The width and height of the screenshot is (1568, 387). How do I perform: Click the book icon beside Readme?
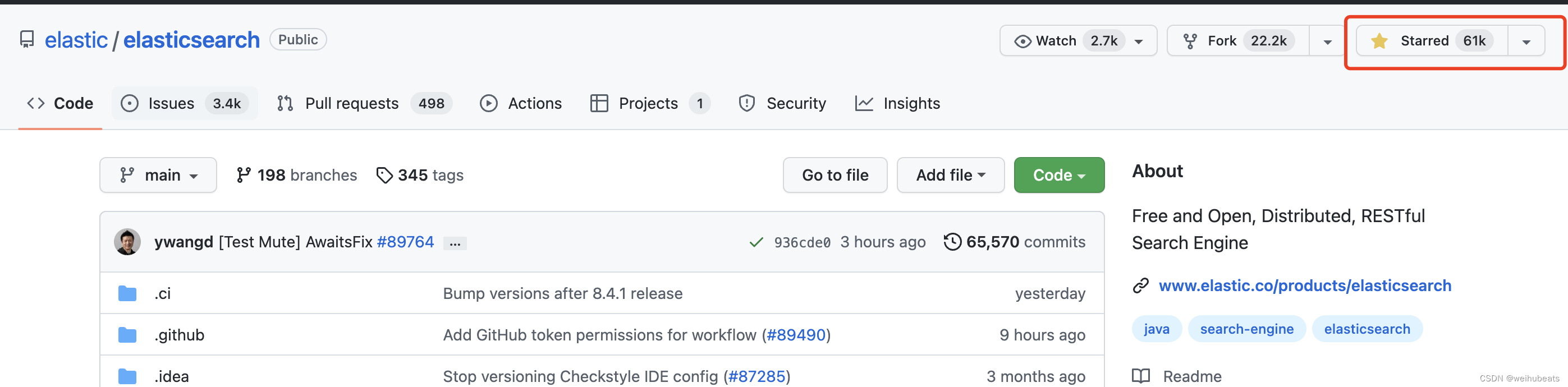pos(1141,377)
